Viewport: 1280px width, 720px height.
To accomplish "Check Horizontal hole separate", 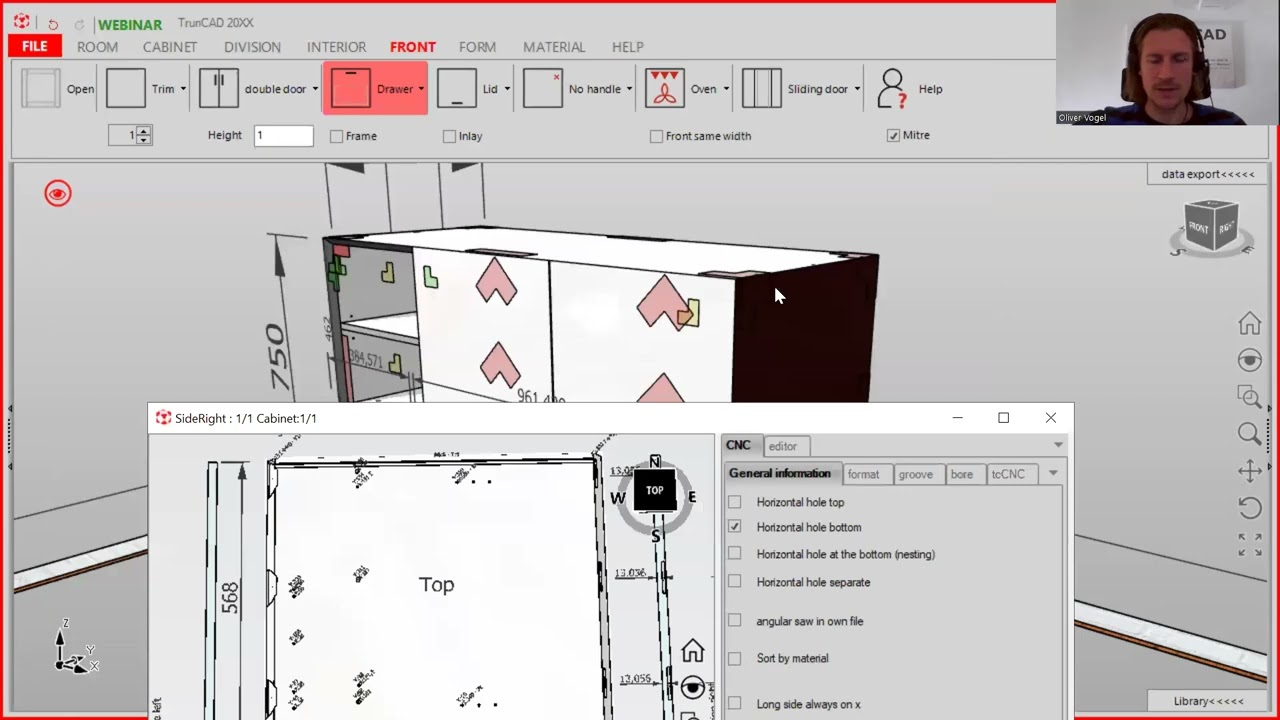I will [735, 582].
